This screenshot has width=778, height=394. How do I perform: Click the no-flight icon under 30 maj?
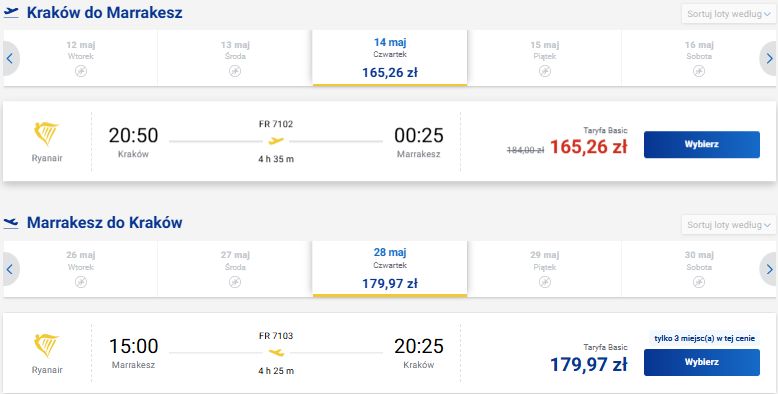click(x=699, y=282)
